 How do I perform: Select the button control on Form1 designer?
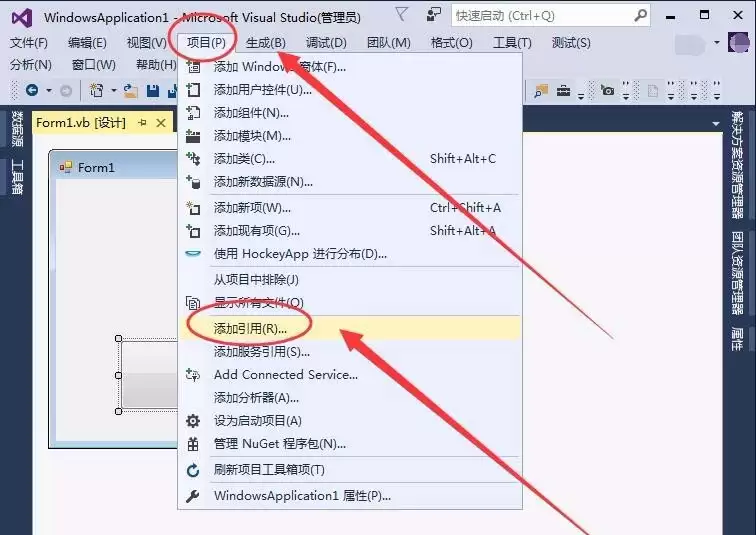(x=148, y=375)
